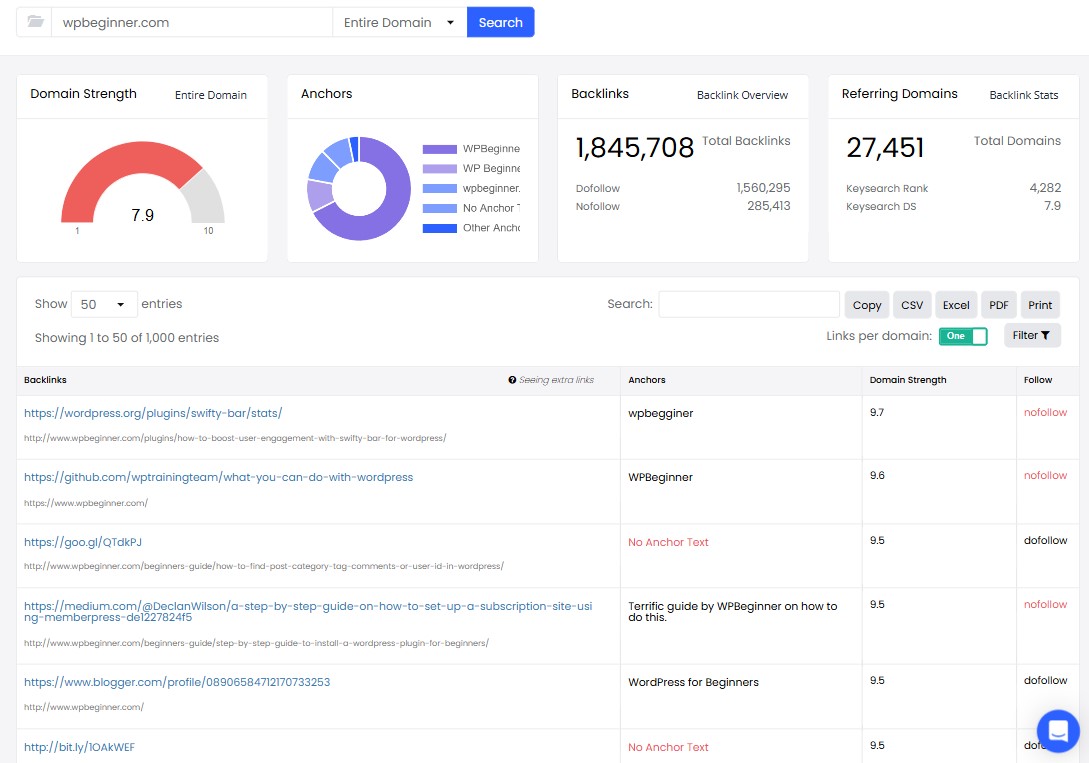Click the 'wpbegginer' anchor text cell
This screenshot has width=1089, height=763.
pyautogui.click(x=660, y=413)
